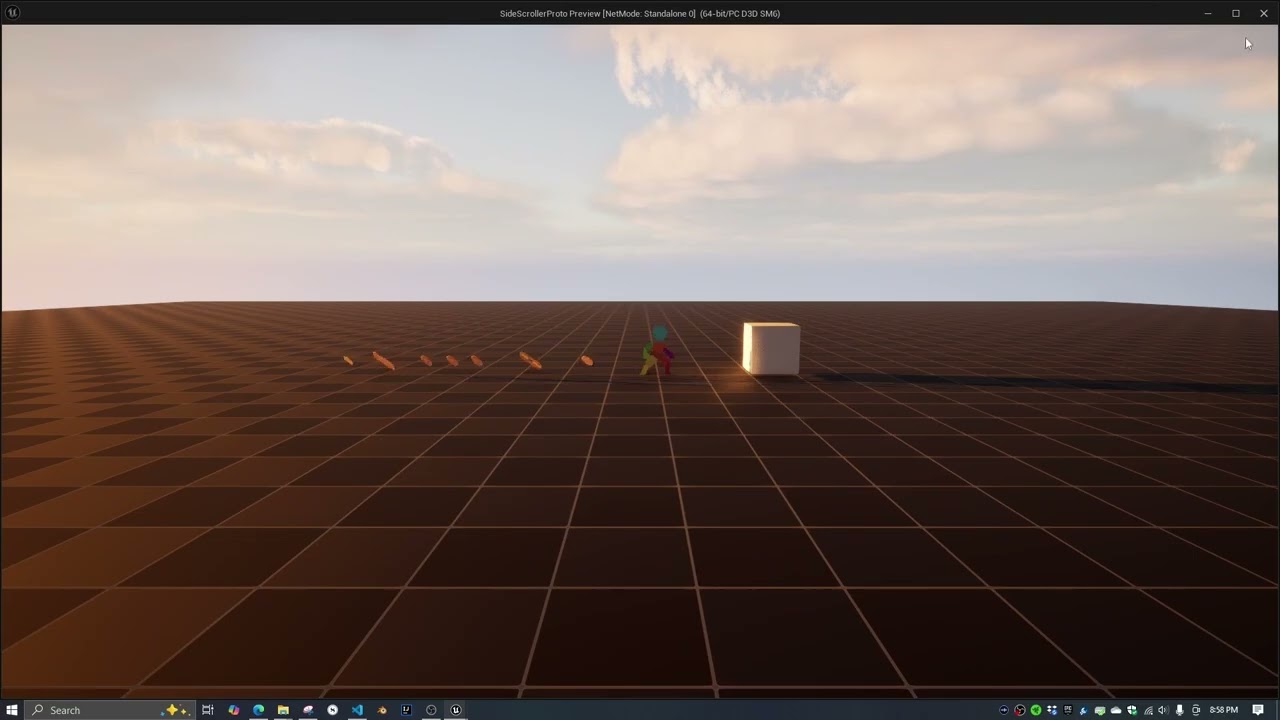Screen dimensions: 1280x720
Task: Open the notification center icon
Action: [1258, 710]
